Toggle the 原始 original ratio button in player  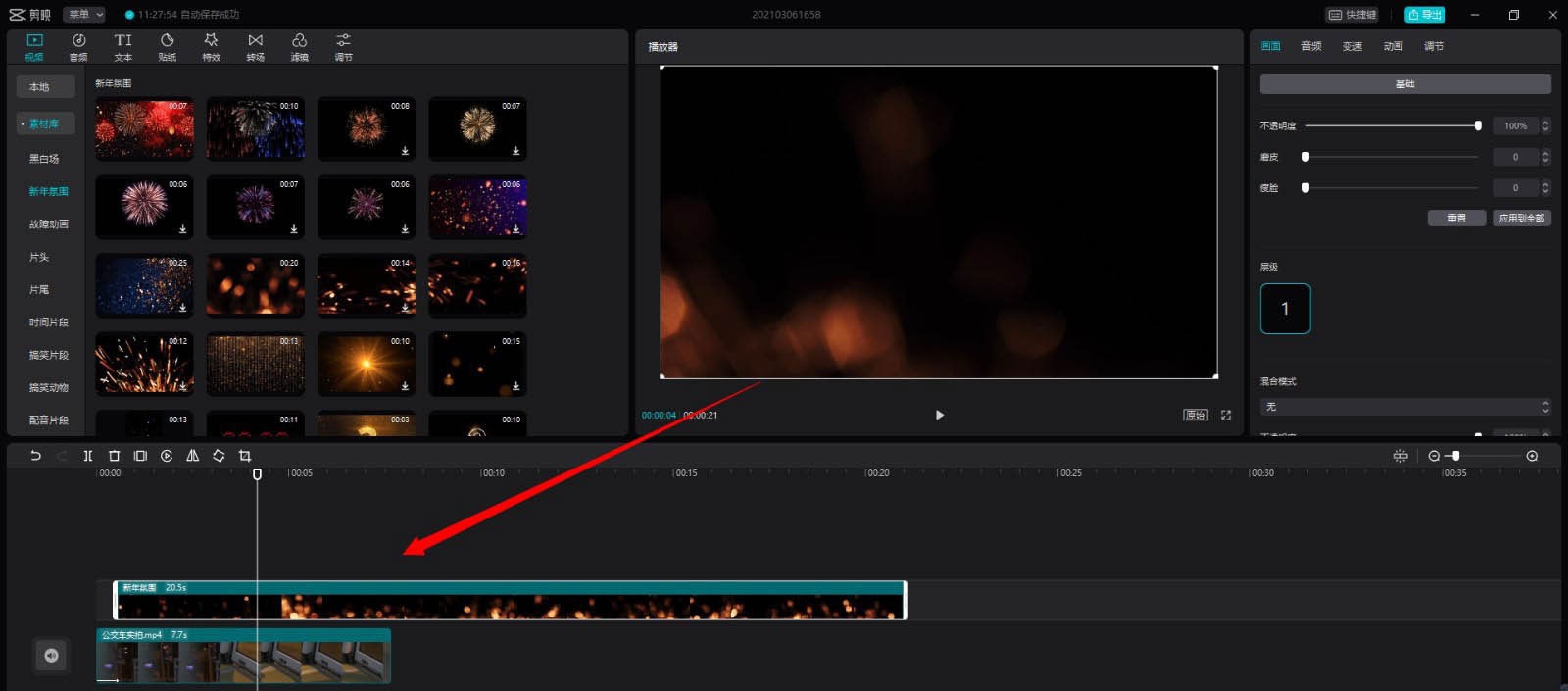click(x=1196, y=415)
